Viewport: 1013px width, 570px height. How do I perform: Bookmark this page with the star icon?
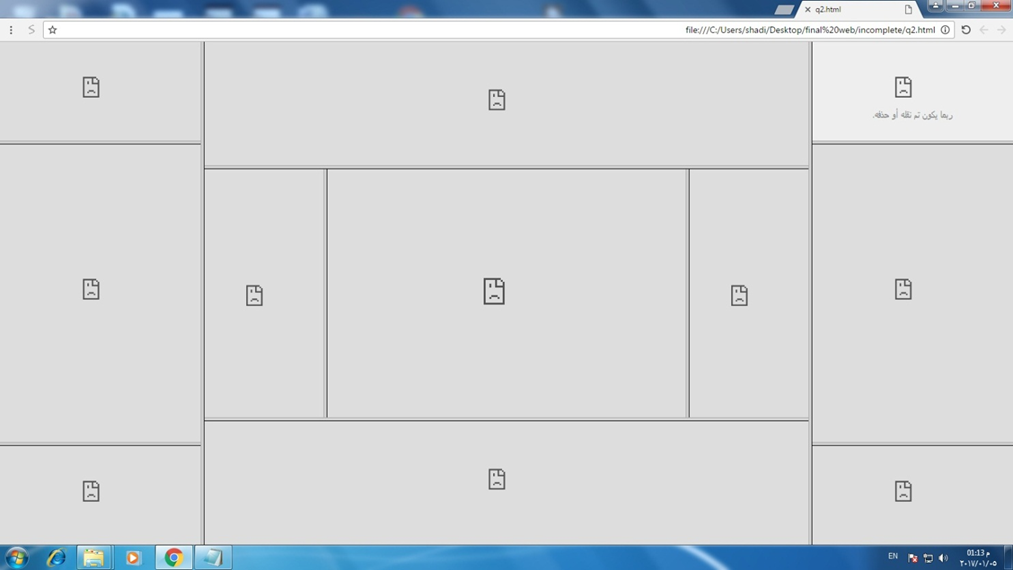tap(52, 30)
